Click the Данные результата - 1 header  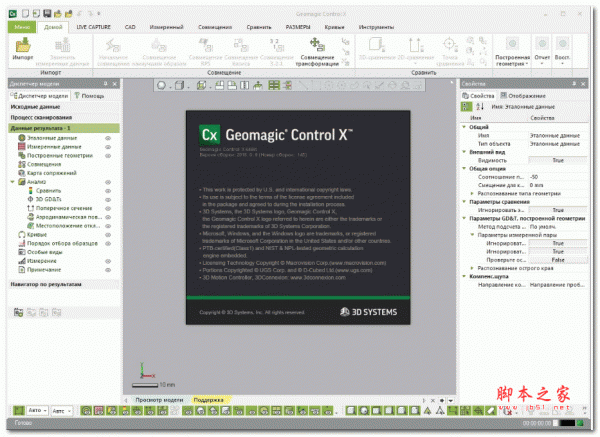pyautogui.click(x=64, y=128)
